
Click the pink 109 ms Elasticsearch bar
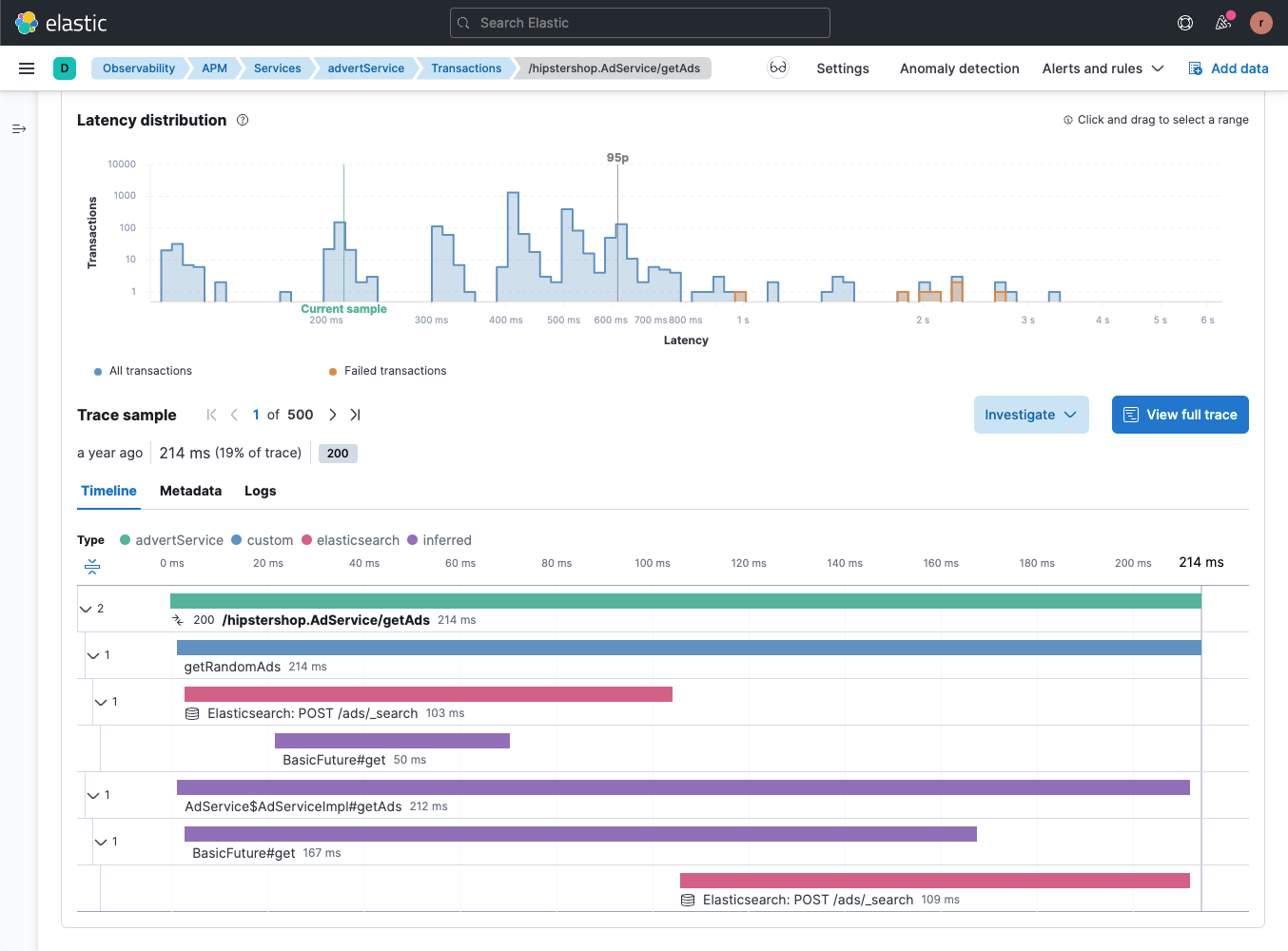[x=935, y=881]
